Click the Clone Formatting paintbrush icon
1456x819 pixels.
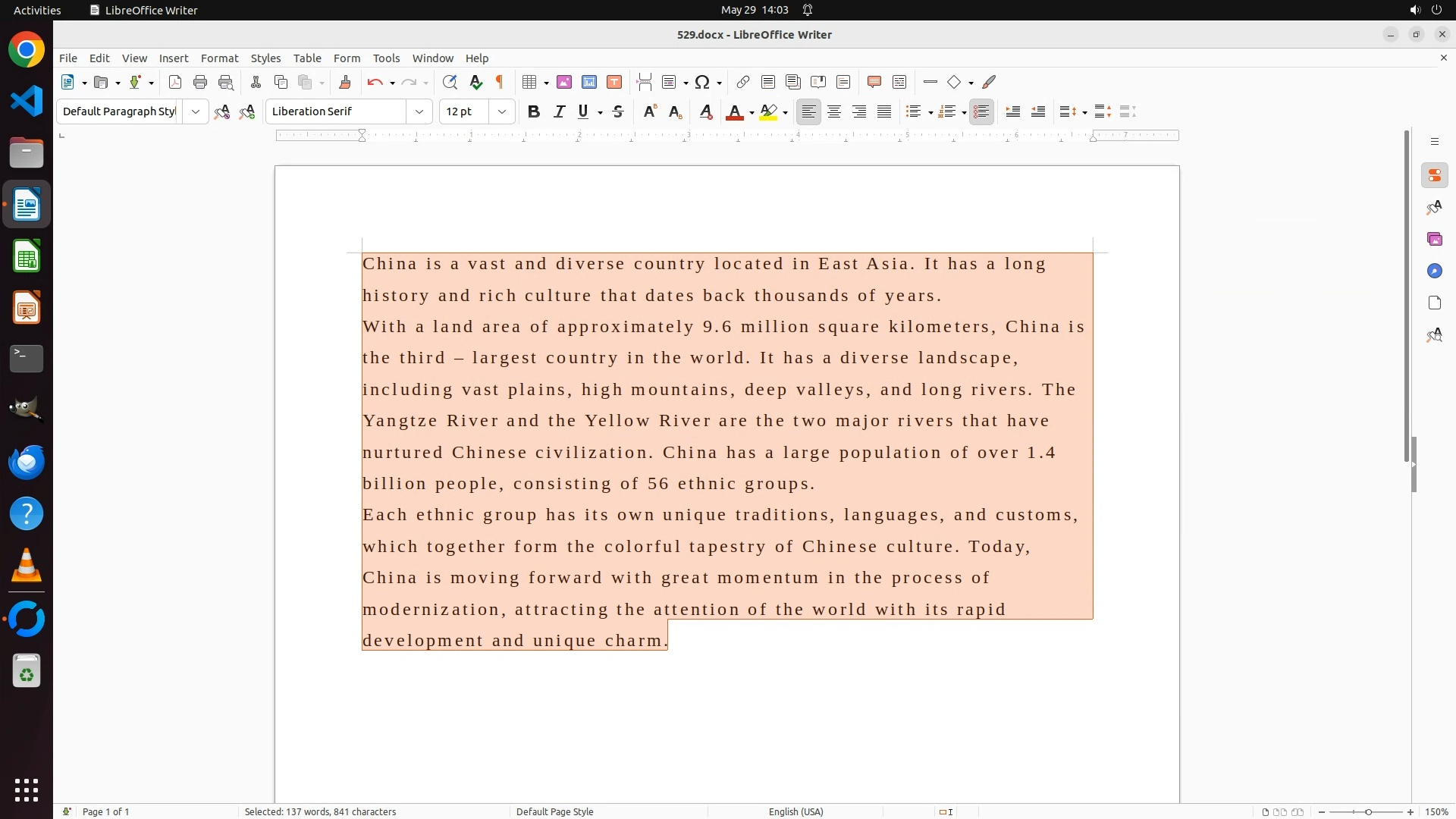coord(345,83)
